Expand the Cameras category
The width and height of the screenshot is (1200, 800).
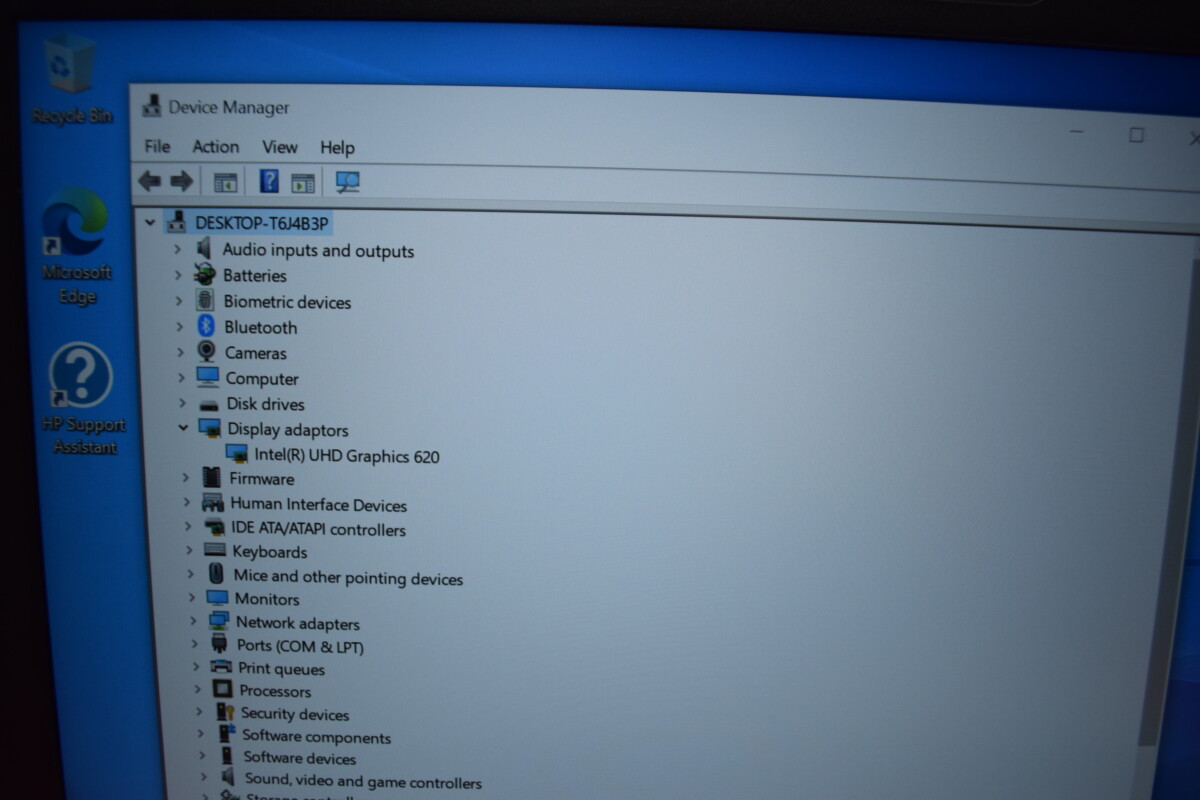[x=182, y=352]
